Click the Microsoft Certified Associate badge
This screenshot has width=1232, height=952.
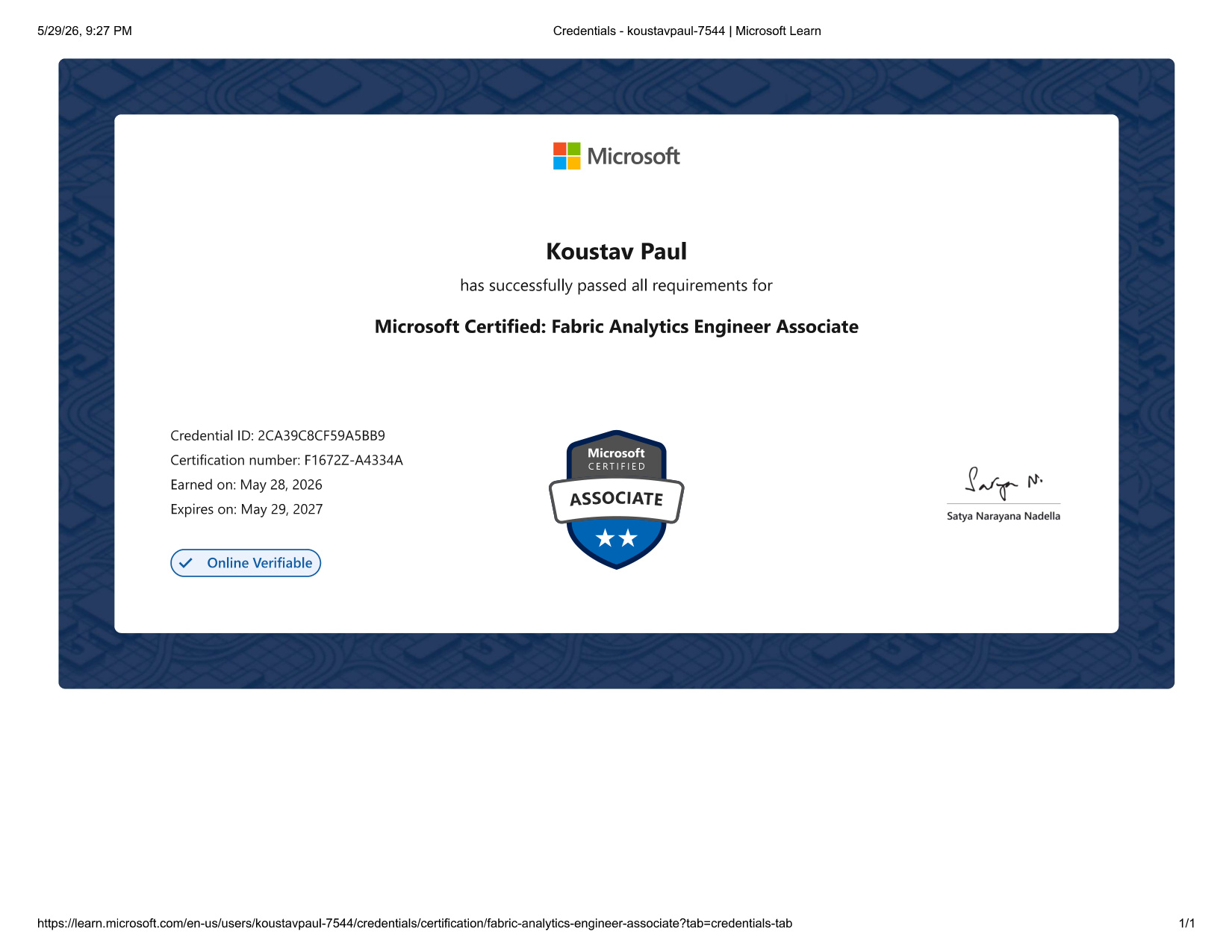pyautogui.click(x=616, y=500)
